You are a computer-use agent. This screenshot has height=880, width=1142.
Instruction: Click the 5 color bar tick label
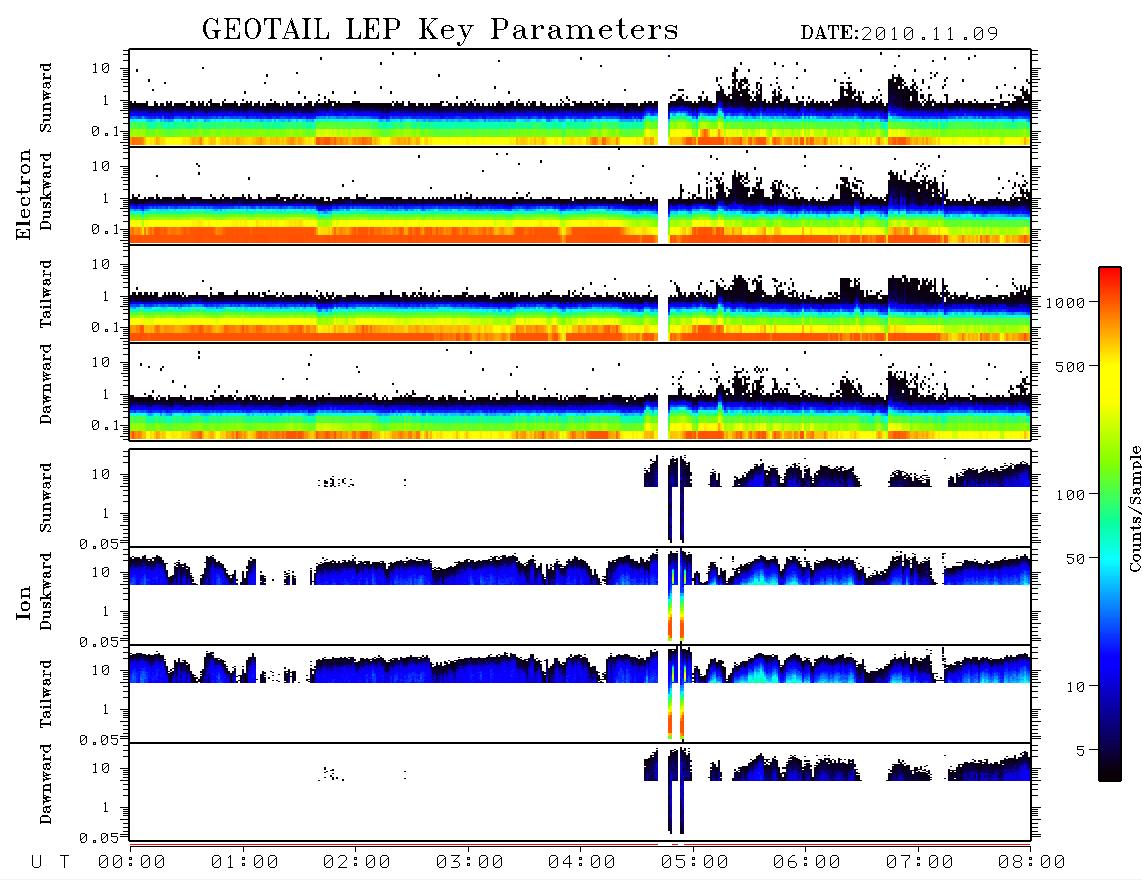click(1080, 751)
